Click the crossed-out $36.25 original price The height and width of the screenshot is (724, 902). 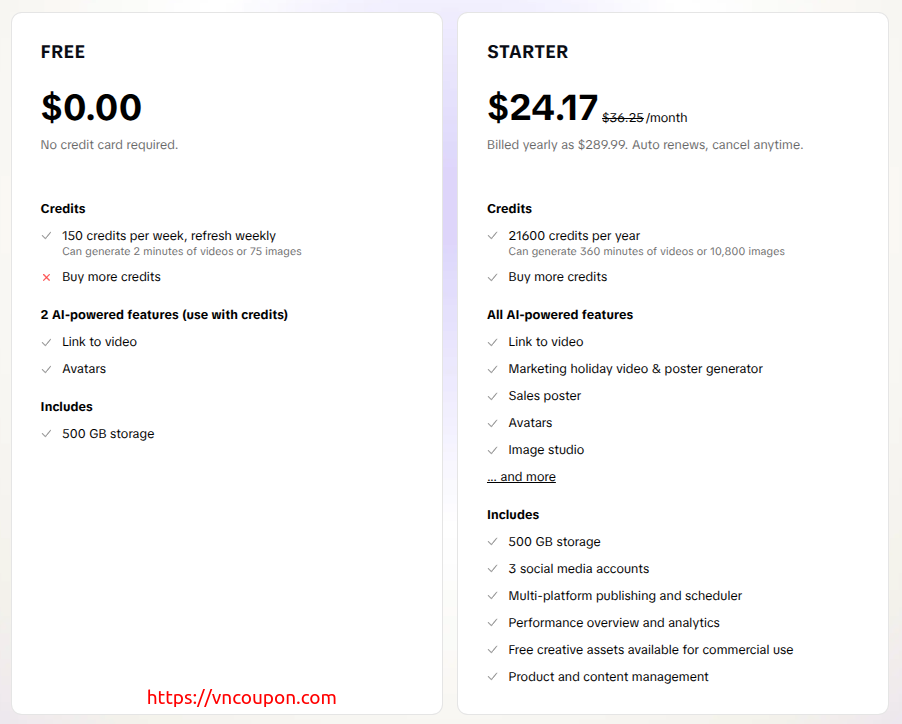point(622,117)
